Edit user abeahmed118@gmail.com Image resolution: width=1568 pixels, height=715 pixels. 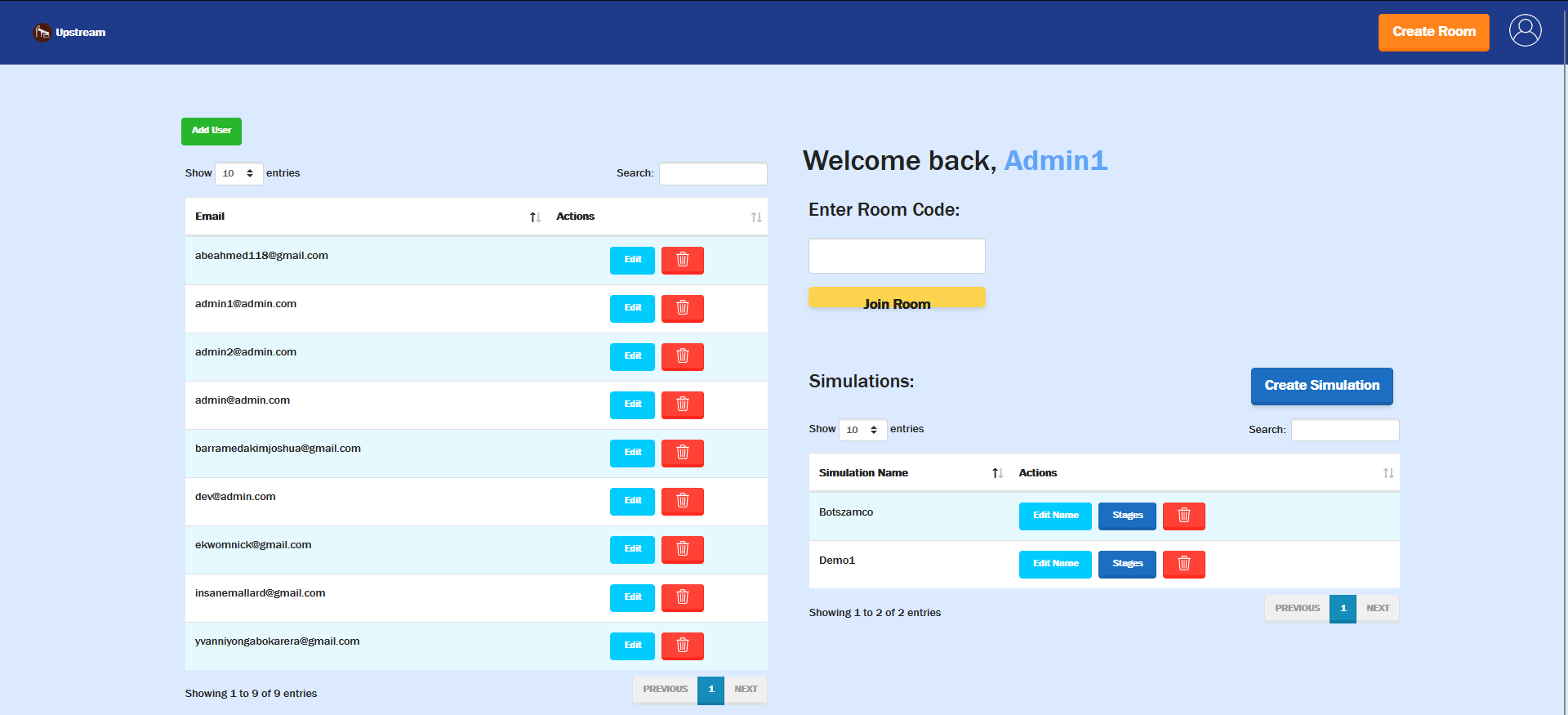pyautogui.click(x=633, y=260)
